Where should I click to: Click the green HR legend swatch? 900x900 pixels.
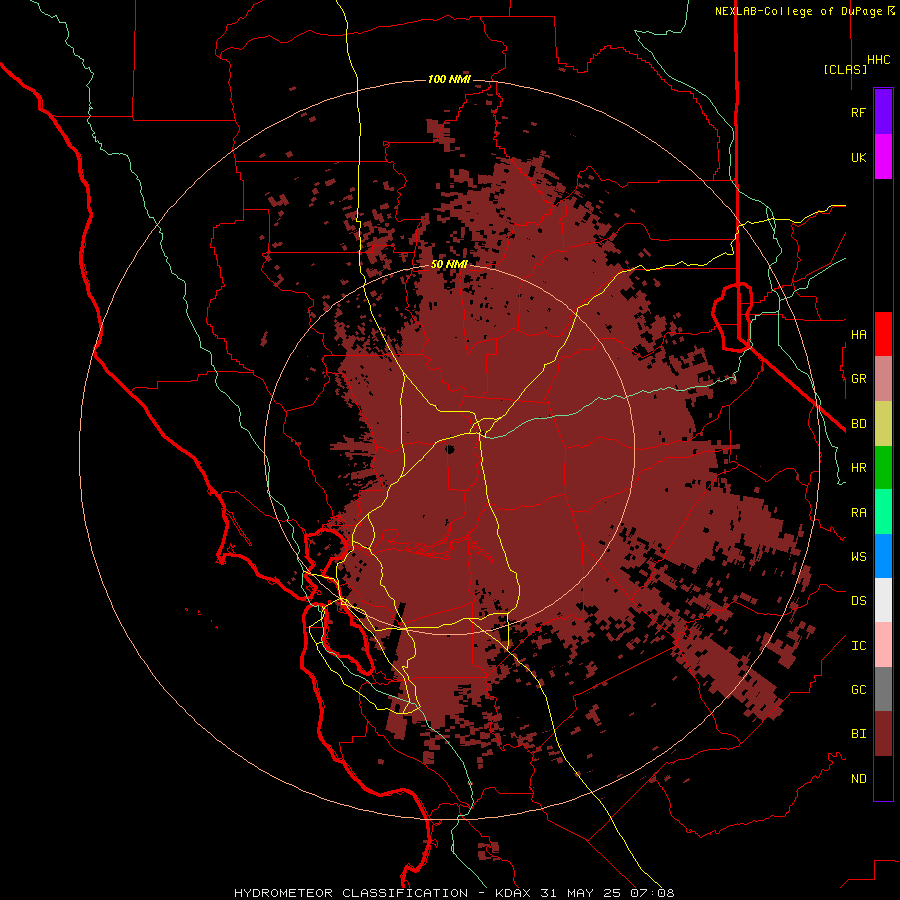click(883, 467)
